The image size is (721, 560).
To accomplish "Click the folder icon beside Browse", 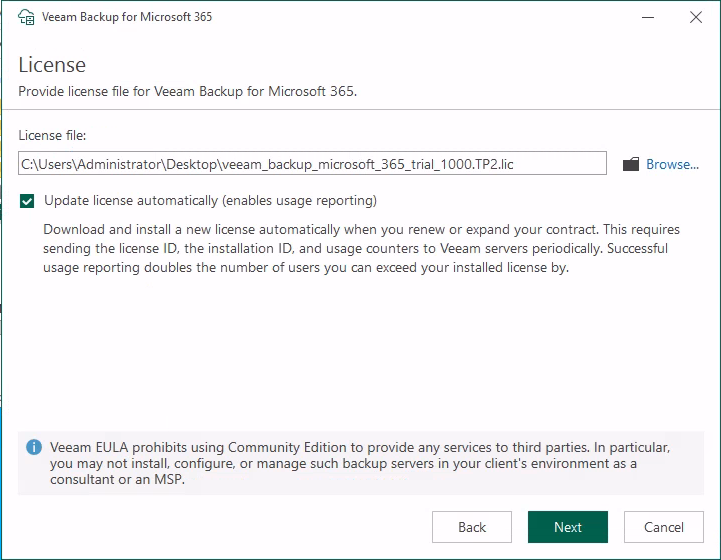I will (x=630, y=165).
